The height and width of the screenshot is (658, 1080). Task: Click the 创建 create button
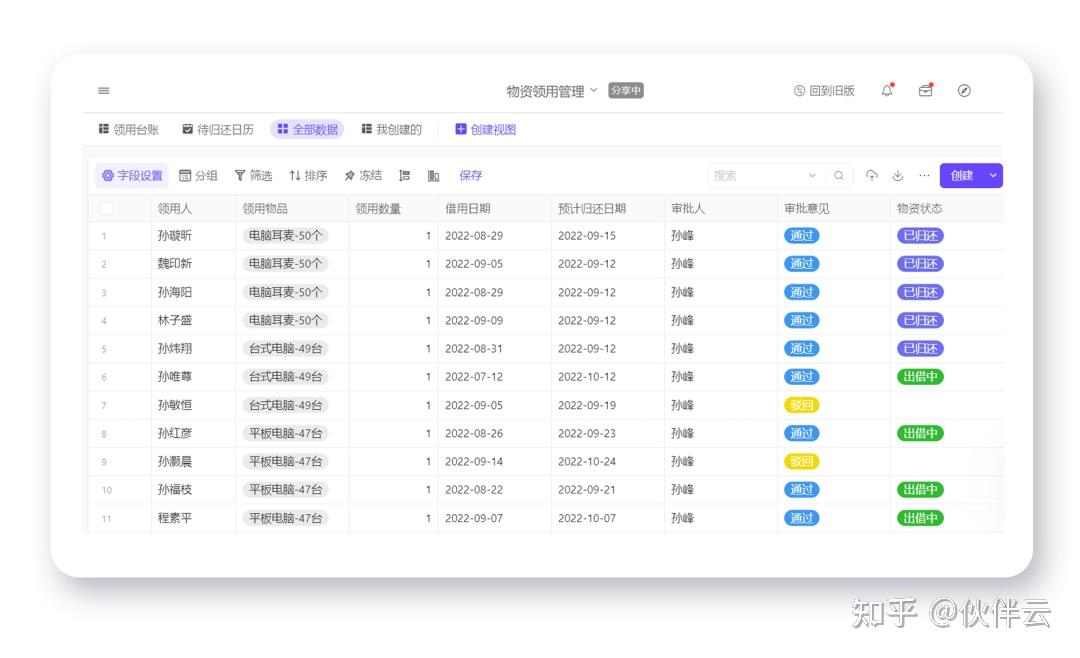(962, 176)
